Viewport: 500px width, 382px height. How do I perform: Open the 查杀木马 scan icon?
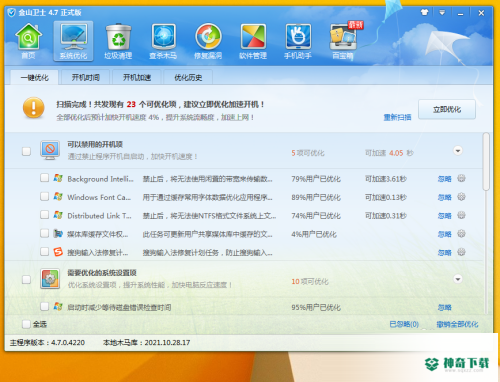pyautogui.click(x=163, y=41)
